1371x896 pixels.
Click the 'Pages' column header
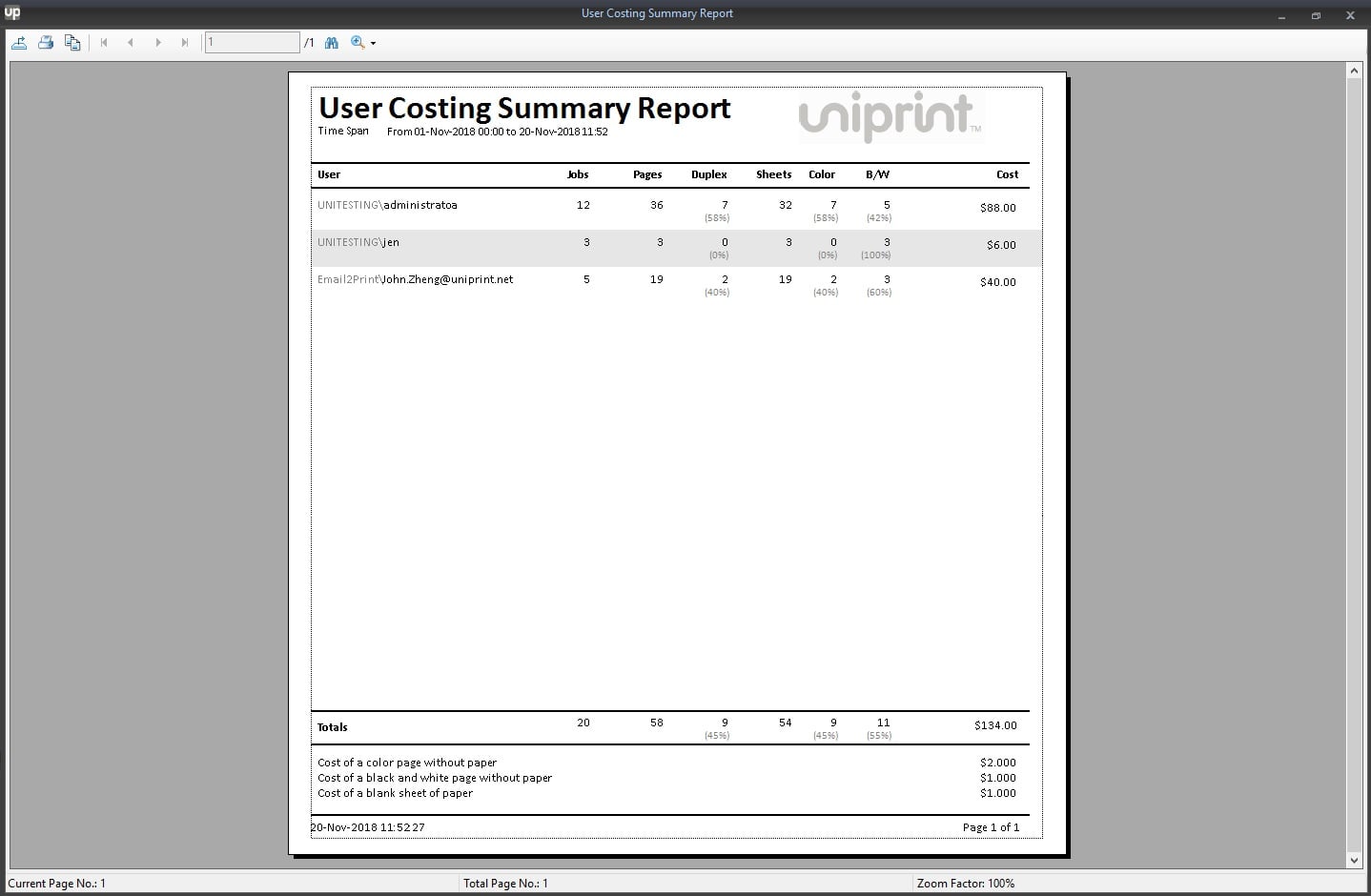coord(647,174)
